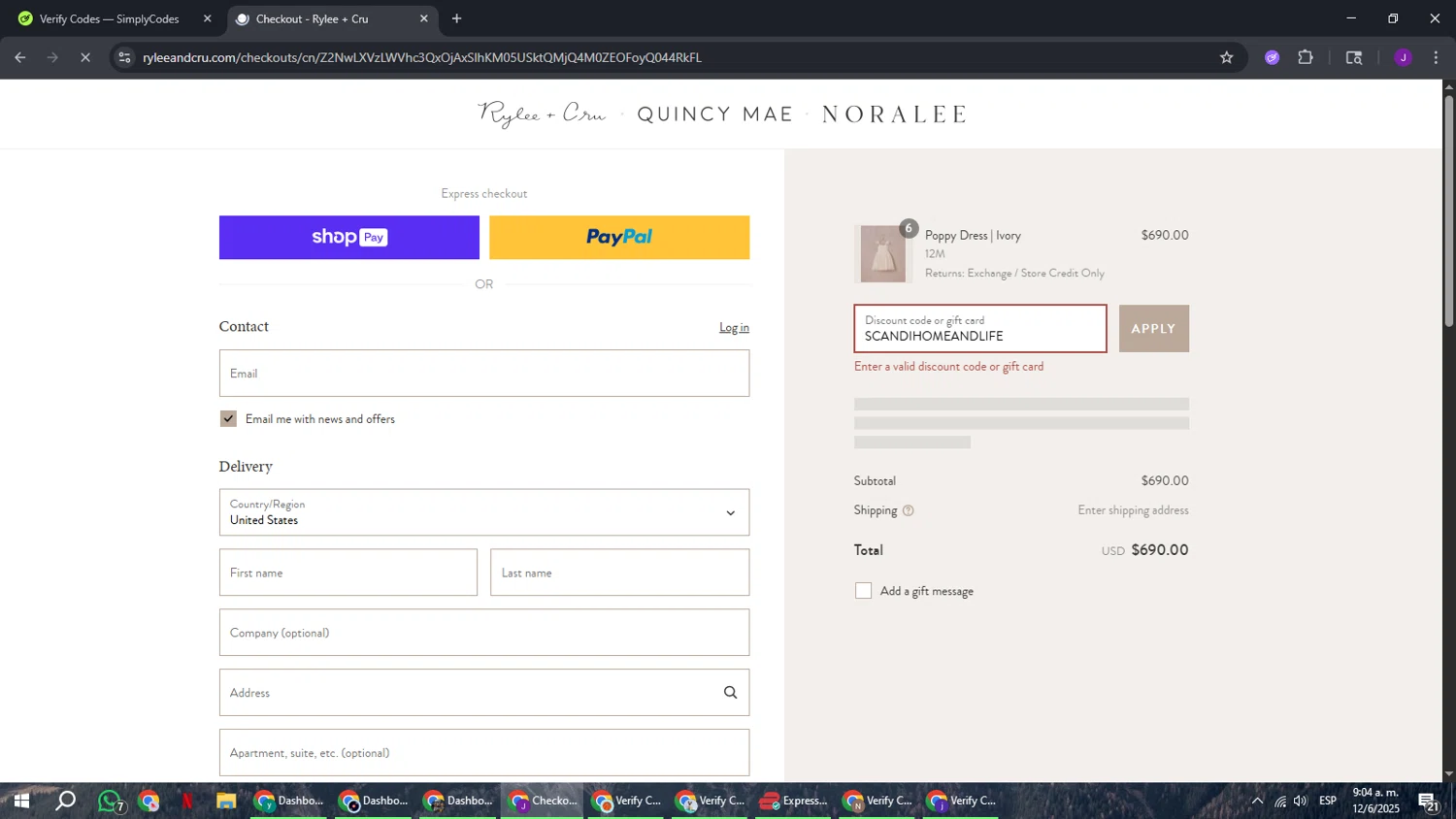The height and width of the screenshot is (819, 1456).
Task: Open the Extensions puzzle menu
Action: 1306,57
